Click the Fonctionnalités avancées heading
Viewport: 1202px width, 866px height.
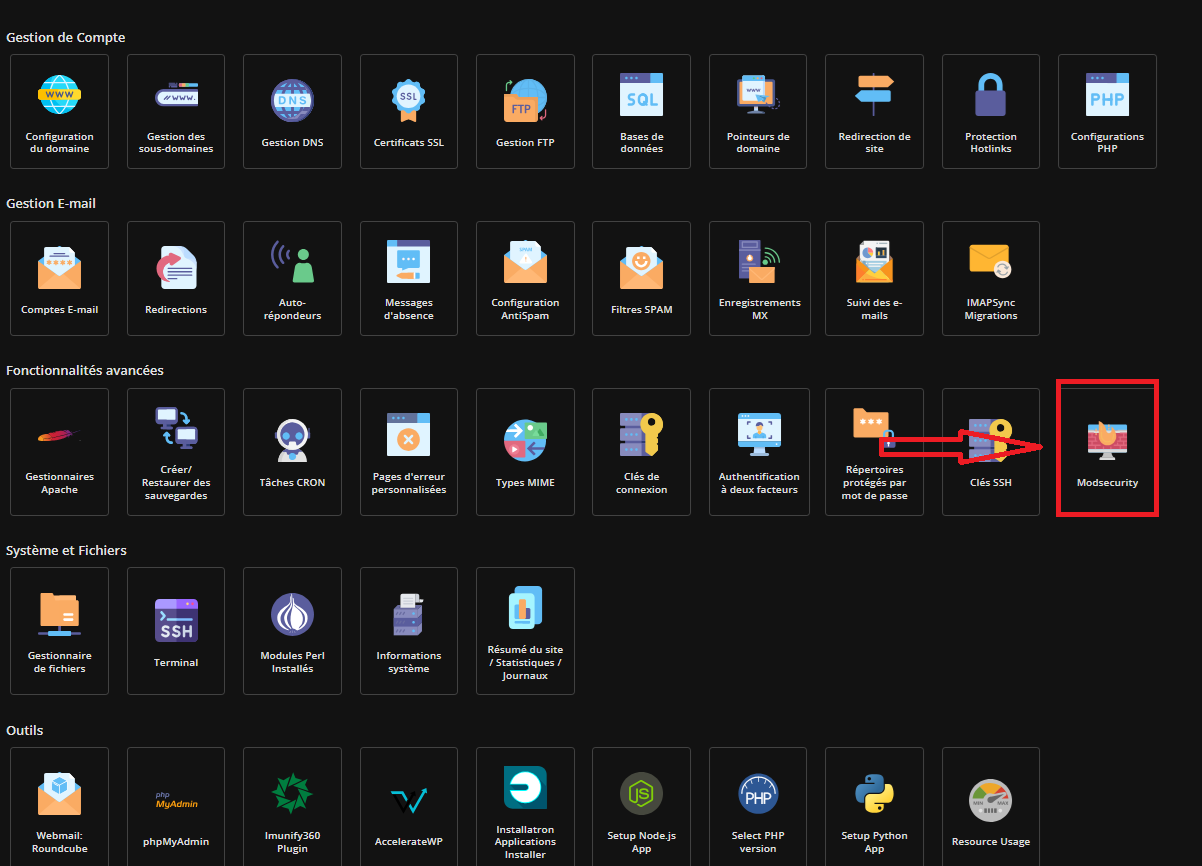[x=85, y=370]
